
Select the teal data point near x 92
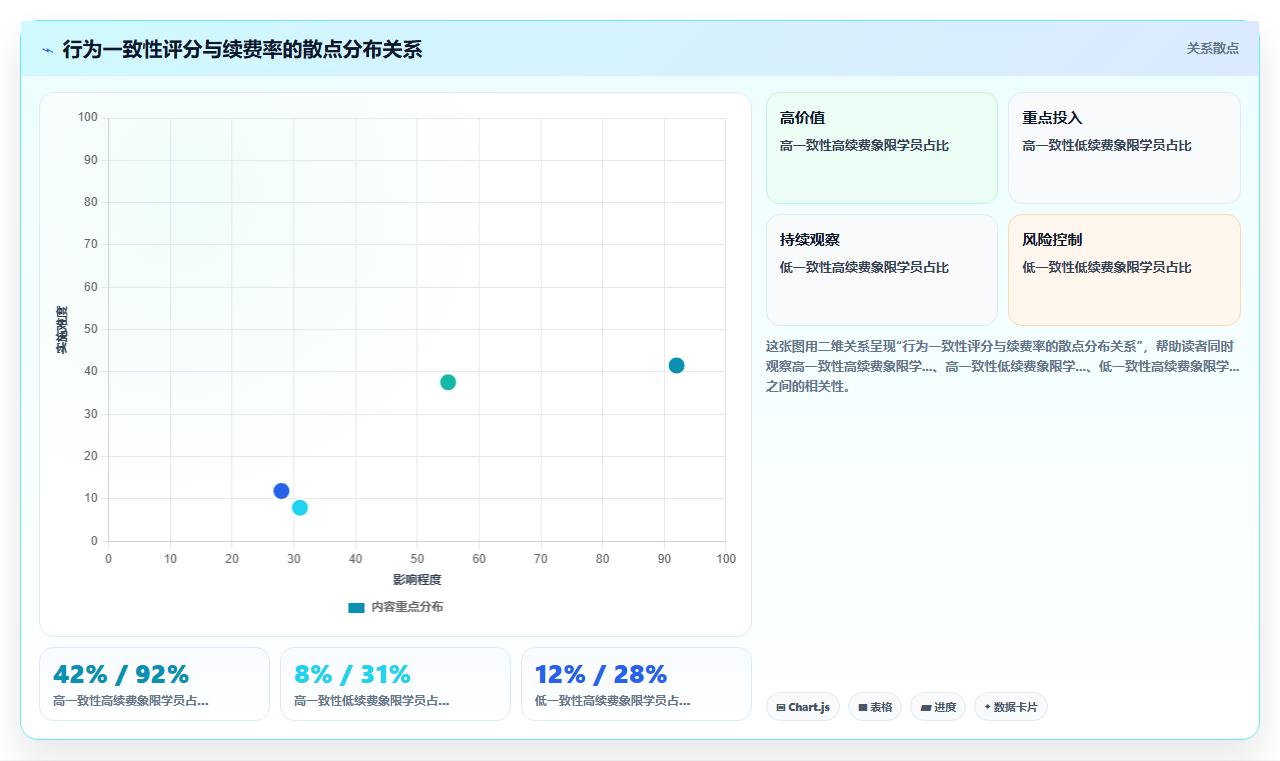(676, 366)
